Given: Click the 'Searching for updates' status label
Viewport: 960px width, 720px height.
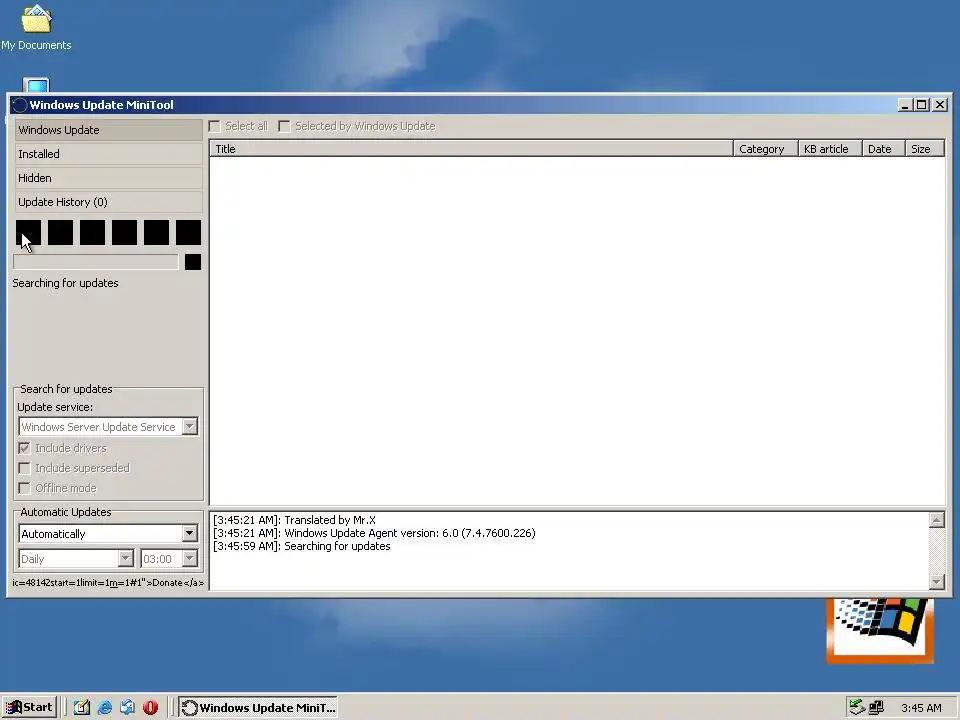Looking at the screenshot, I should point(66,283).
